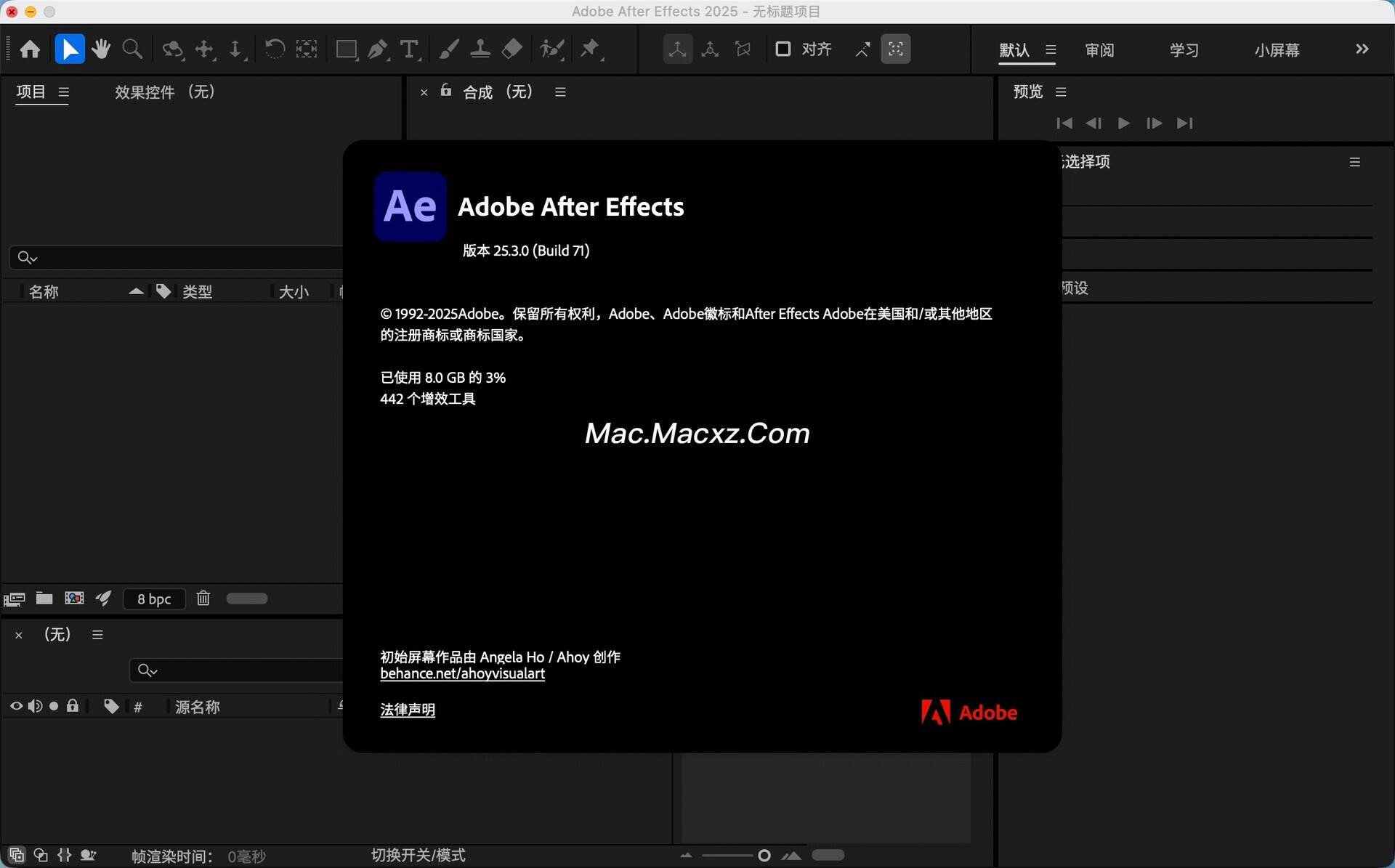The width and height of the screenshot is (1395, 868).
Task: Open the 法律声明 link
Action: point(408,710)
